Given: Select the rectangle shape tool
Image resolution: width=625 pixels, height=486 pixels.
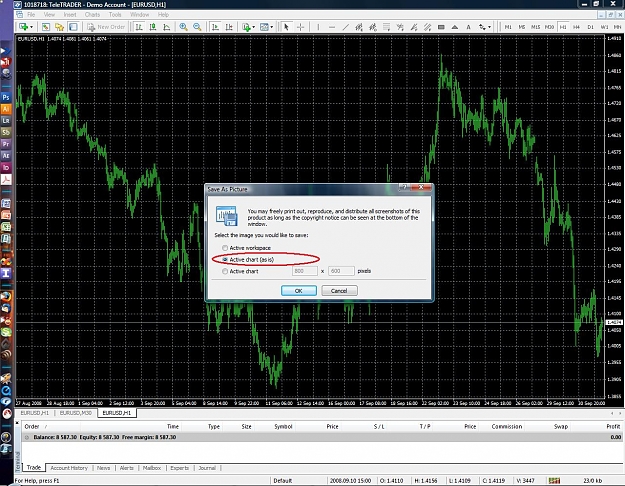Looking at the screenshot, I should [x=441, y=27].
